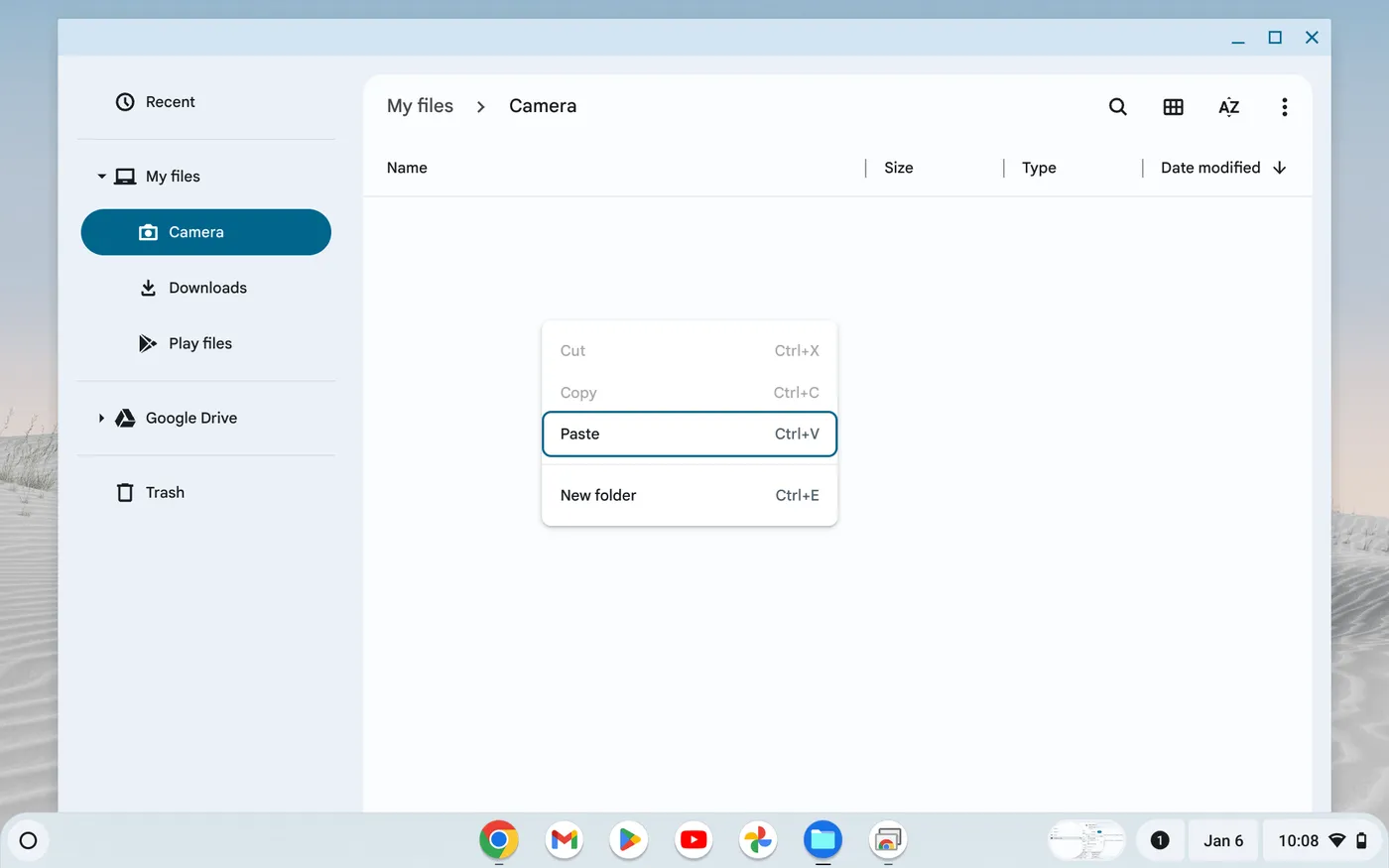Viewport: 1389px width, 868px height.
Task: Open Play files folder
Action: click(206, 343)
